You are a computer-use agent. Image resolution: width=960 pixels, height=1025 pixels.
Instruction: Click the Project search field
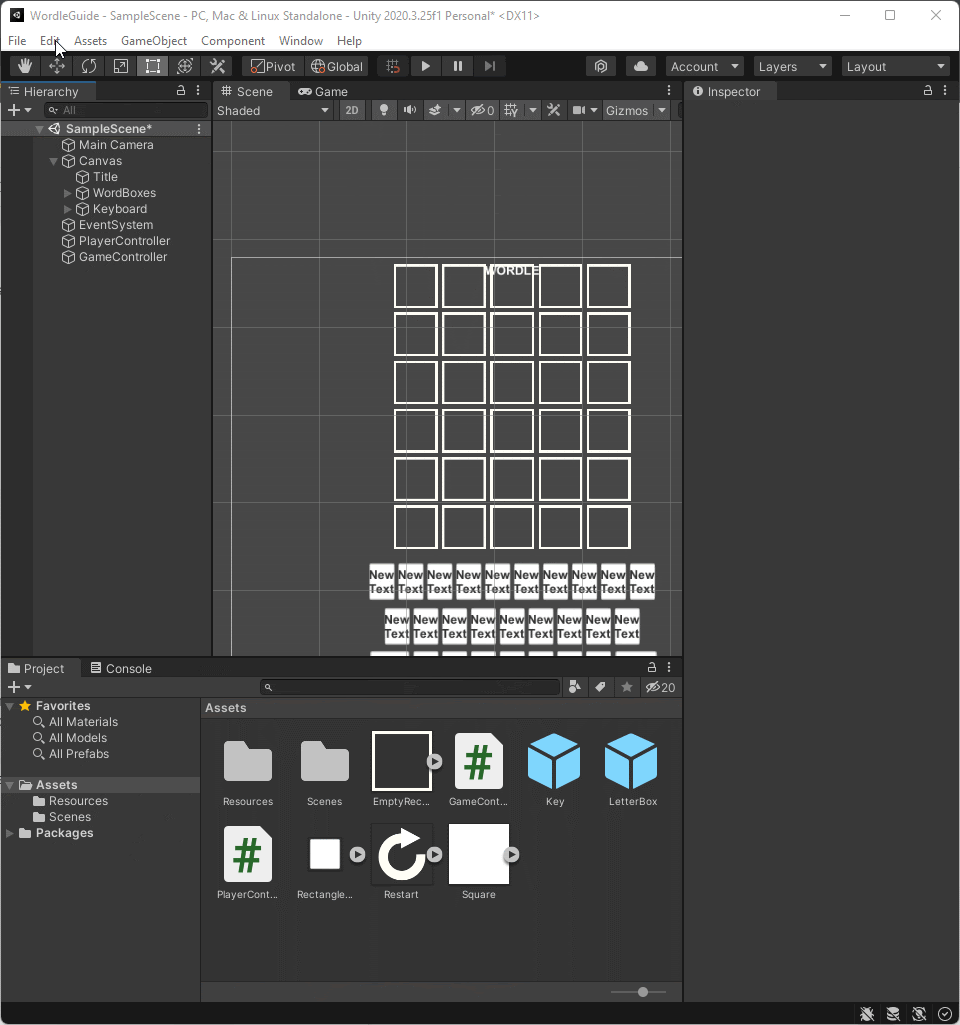410,687
